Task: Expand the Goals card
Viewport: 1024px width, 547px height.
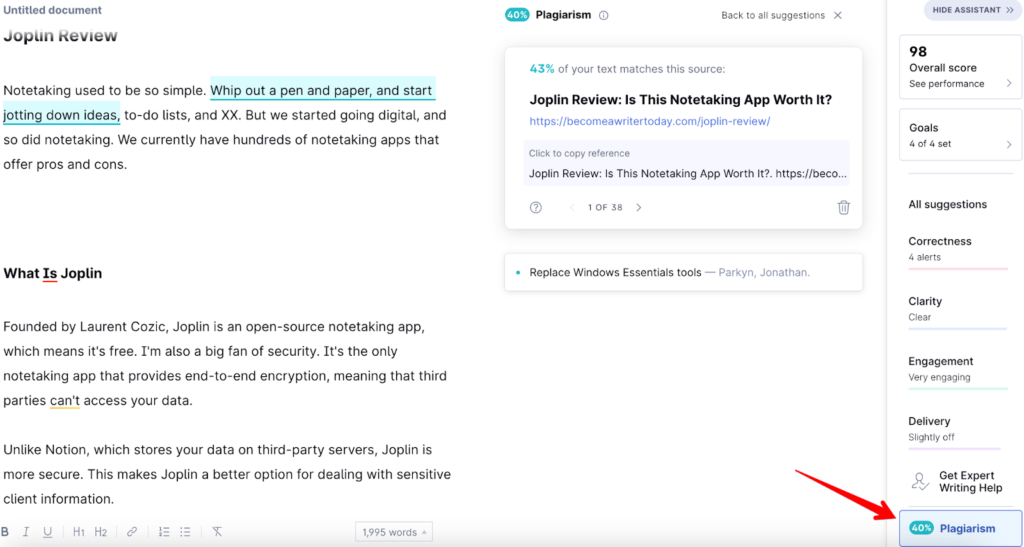Action: click(x=960, y=135)
